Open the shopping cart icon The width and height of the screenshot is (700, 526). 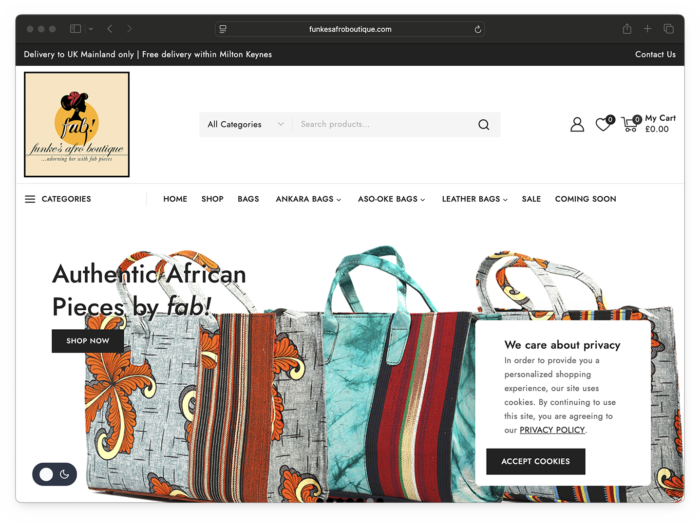pyautogui.click(x=630, y=124)
